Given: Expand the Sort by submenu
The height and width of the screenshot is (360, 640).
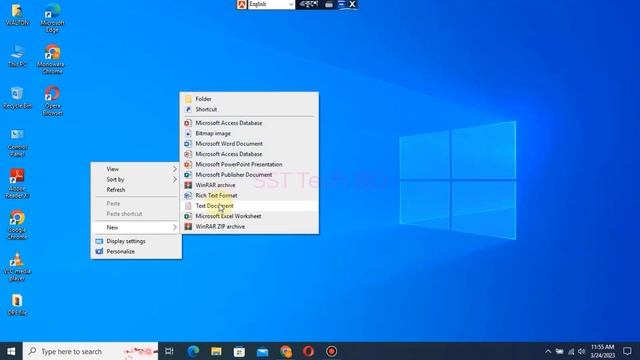Looking at the screenshot, I should (x=136, y=180).
